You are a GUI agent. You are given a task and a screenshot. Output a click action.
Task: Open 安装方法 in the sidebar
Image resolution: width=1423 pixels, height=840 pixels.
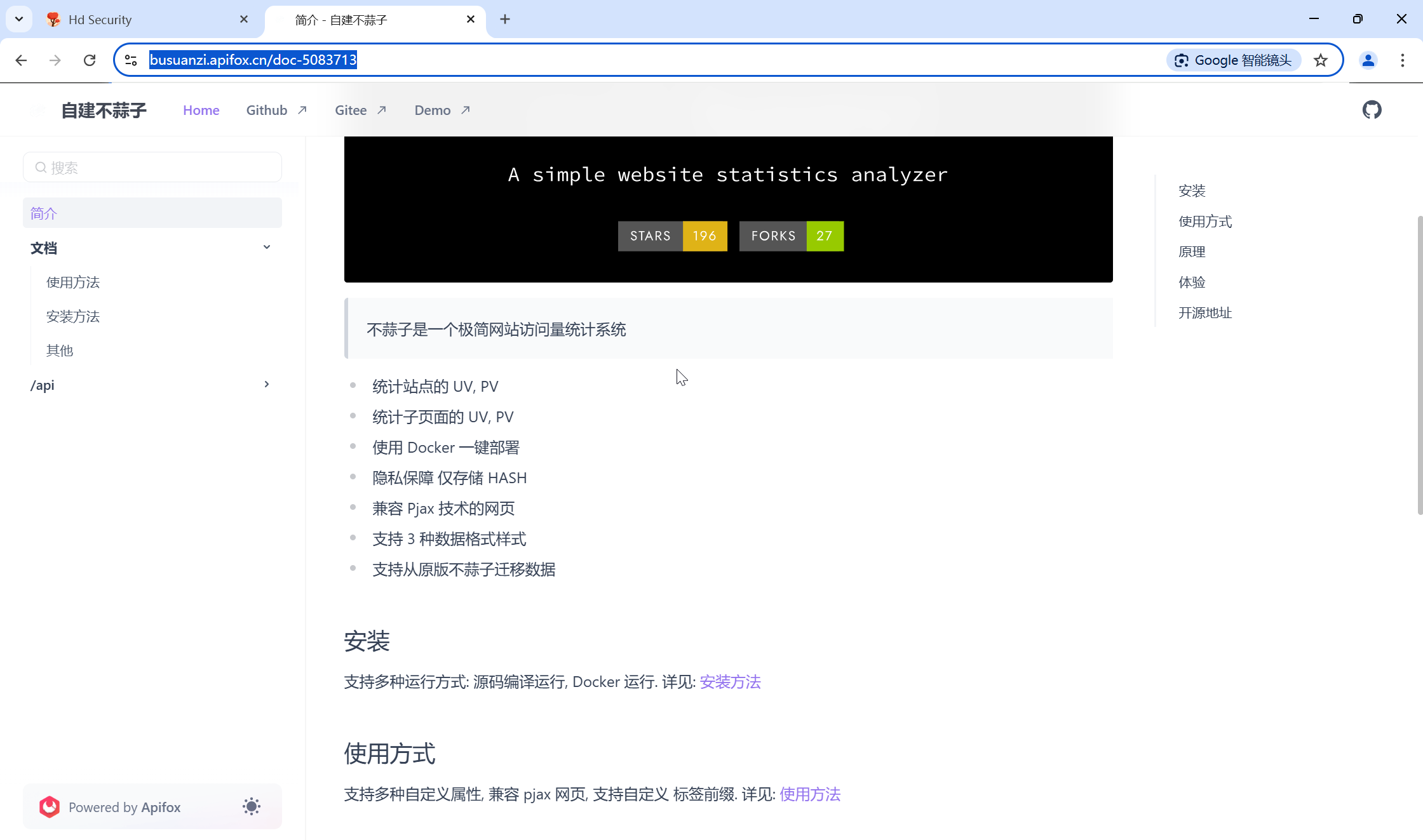pyautogui.click(x=73, y=317)
